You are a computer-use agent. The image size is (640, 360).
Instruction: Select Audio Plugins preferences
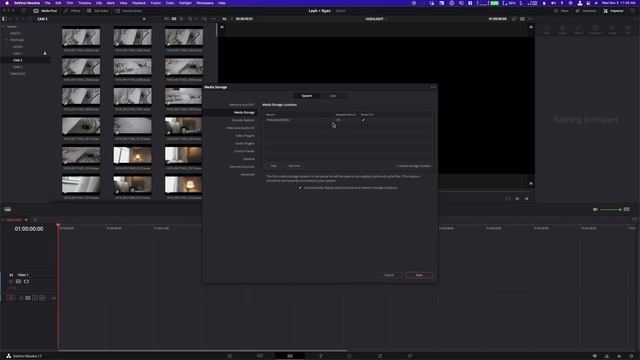(x=245, y=144)
